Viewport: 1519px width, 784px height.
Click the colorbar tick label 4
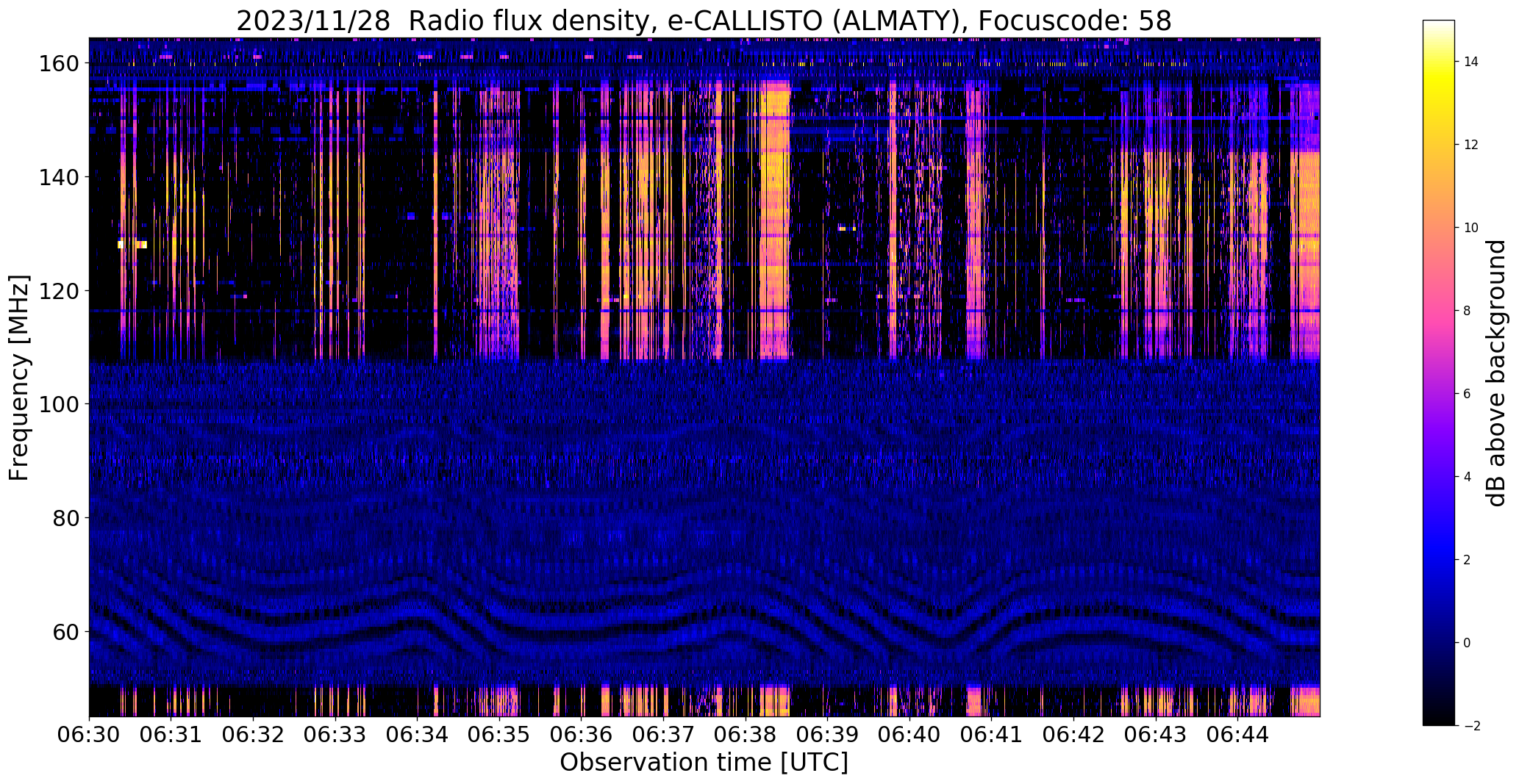click(1468, 477)
